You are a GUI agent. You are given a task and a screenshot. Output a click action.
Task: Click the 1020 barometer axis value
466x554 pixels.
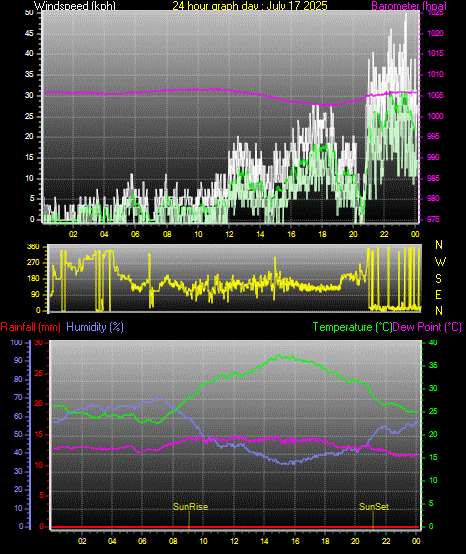click(435, 34)
